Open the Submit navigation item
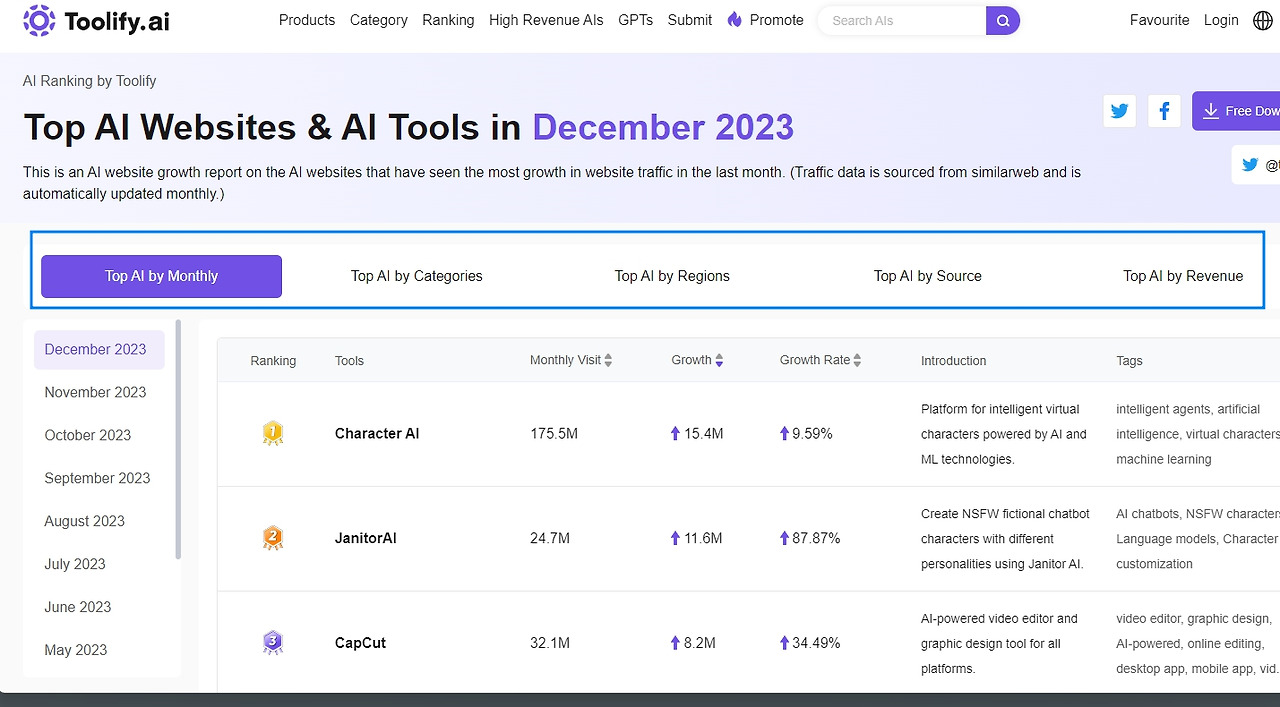 click(x=690, y=20)
